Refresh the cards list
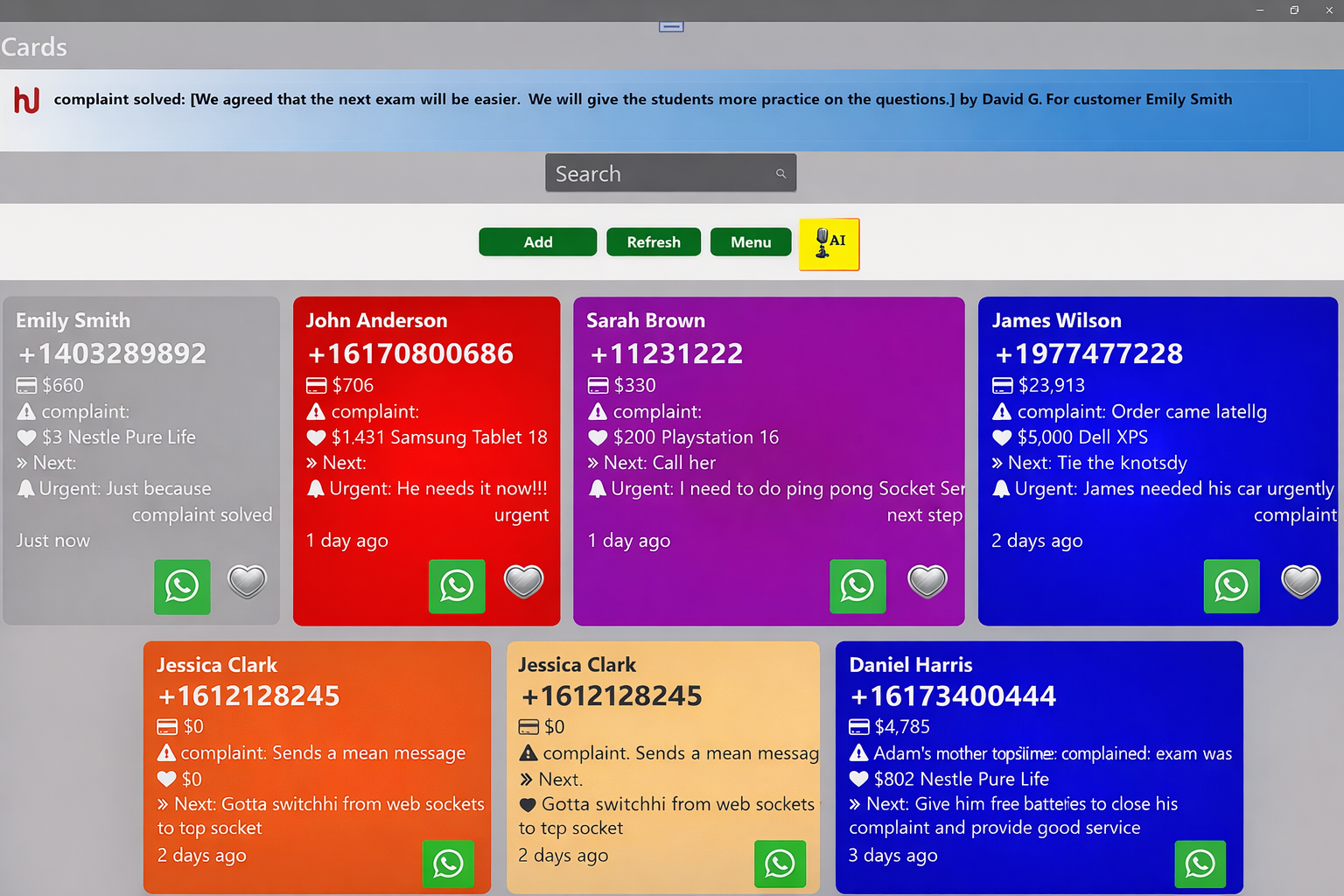The height and width of the screenshot is (896, 1344). point(654,242)
